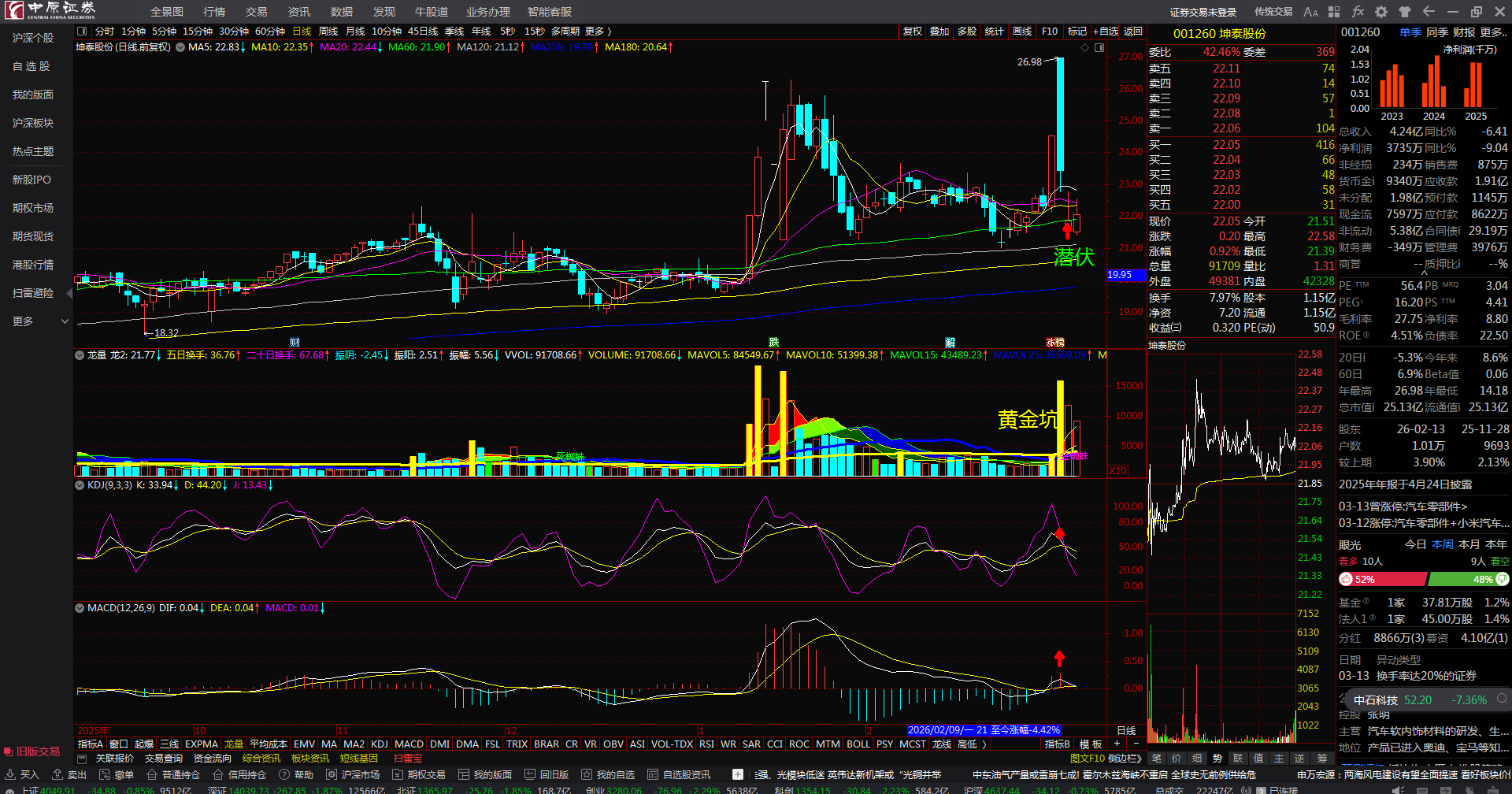Click the search magnifier beside 中石科技
1512x794 pixels.
tap(1502, 699)
